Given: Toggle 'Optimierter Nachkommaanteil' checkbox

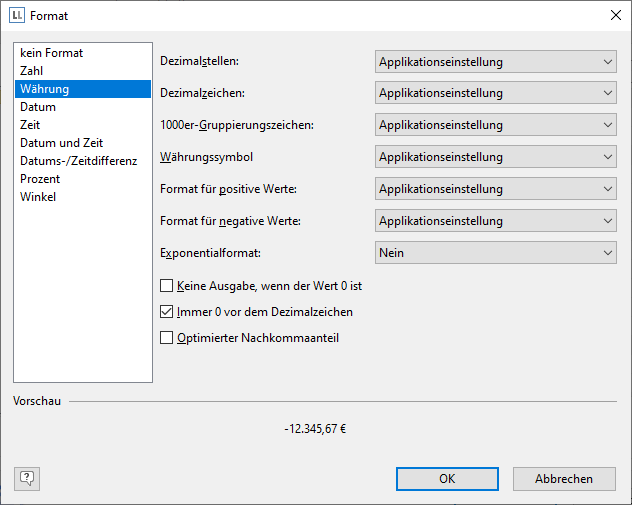Looking at the screenshot, I should point(167,338).
